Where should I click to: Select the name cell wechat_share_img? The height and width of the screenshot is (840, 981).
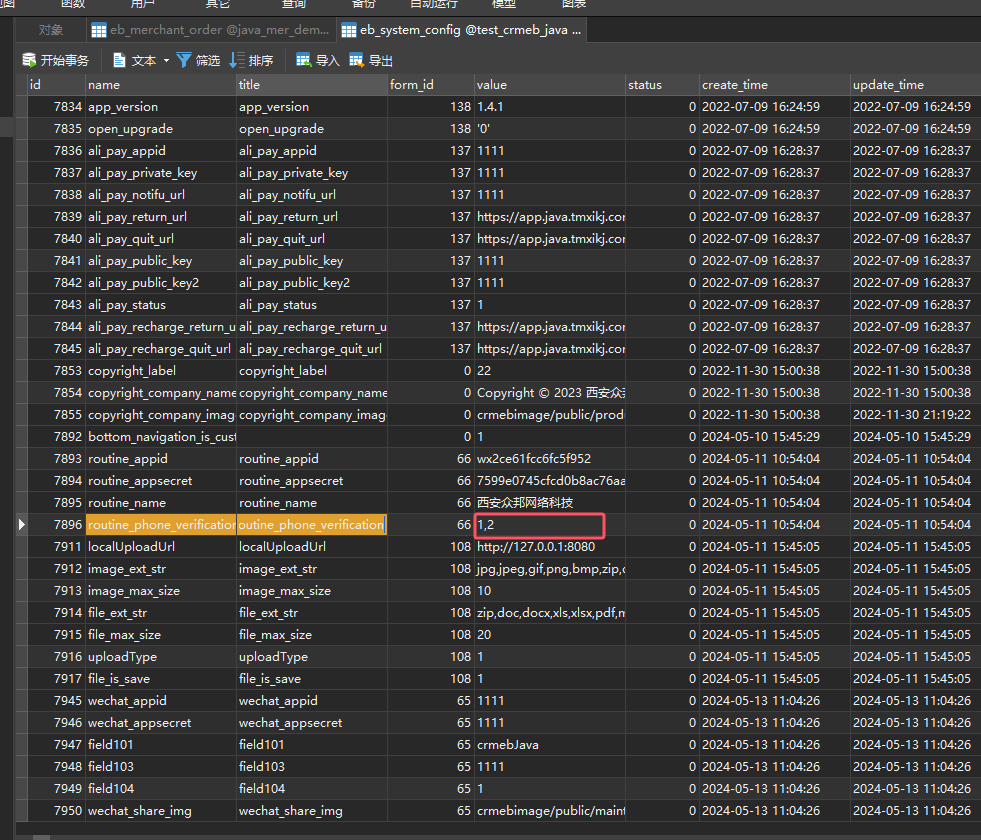(161, 811)
